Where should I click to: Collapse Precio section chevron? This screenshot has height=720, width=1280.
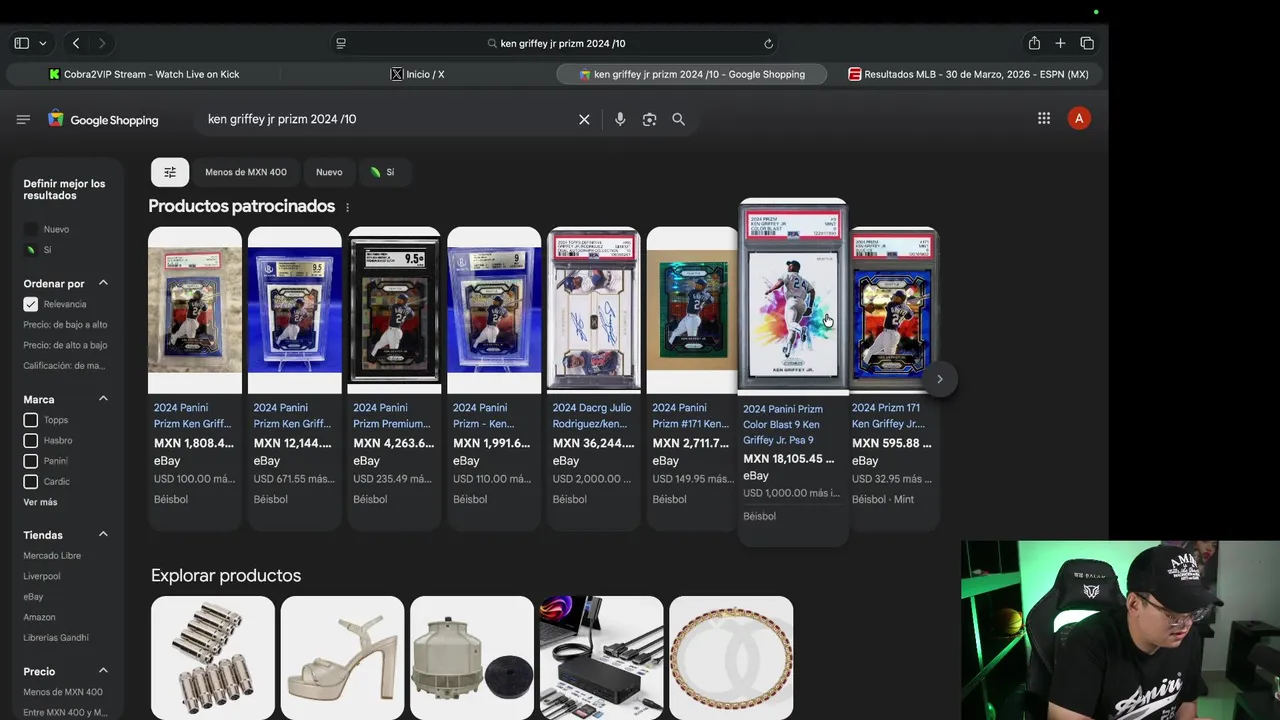pos(103,671)
